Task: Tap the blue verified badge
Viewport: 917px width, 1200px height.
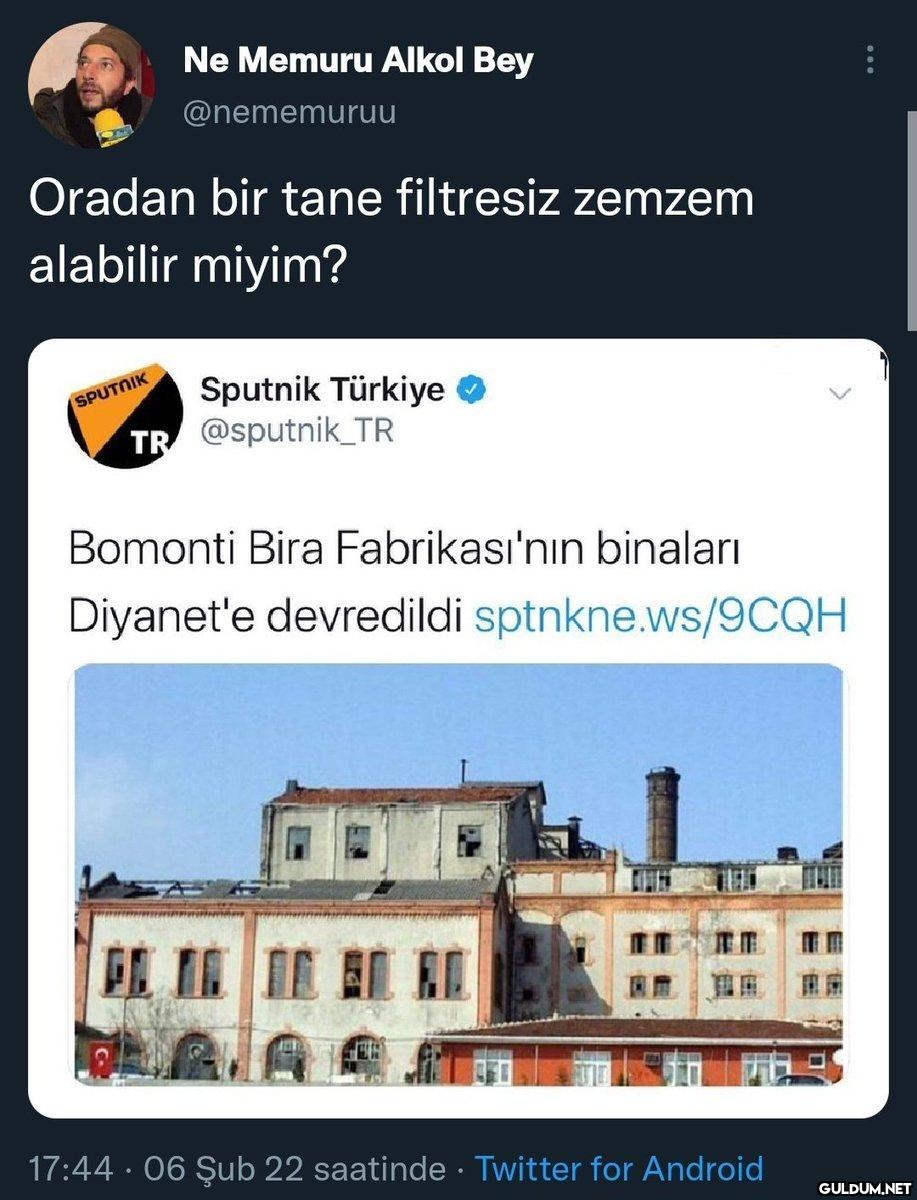Action: click(x=472, y=391)
